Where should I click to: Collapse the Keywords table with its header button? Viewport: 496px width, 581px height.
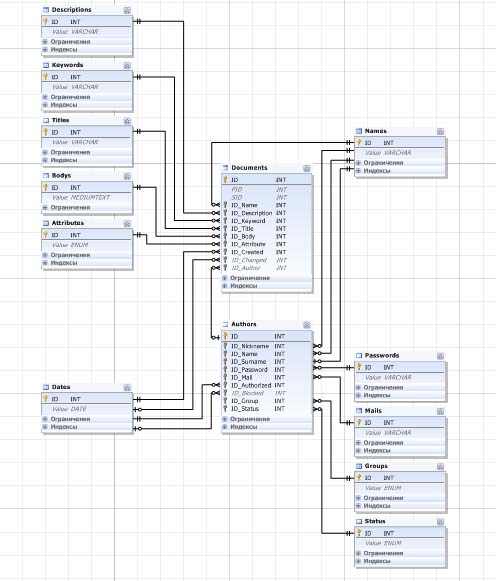point(127,66)
